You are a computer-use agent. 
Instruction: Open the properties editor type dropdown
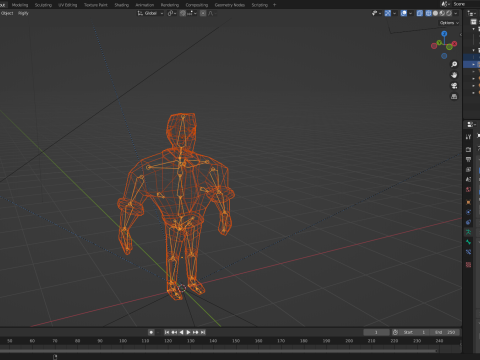[471, 124]
